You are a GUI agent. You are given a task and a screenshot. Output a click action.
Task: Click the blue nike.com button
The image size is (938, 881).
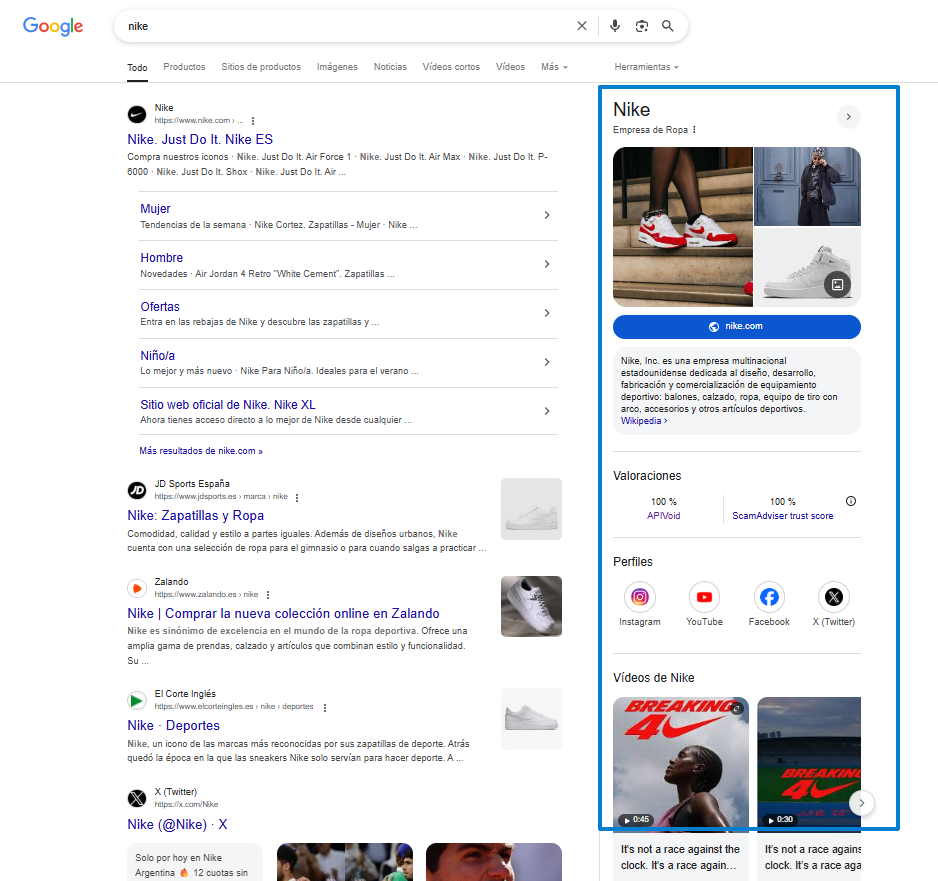tap(736, 326)
